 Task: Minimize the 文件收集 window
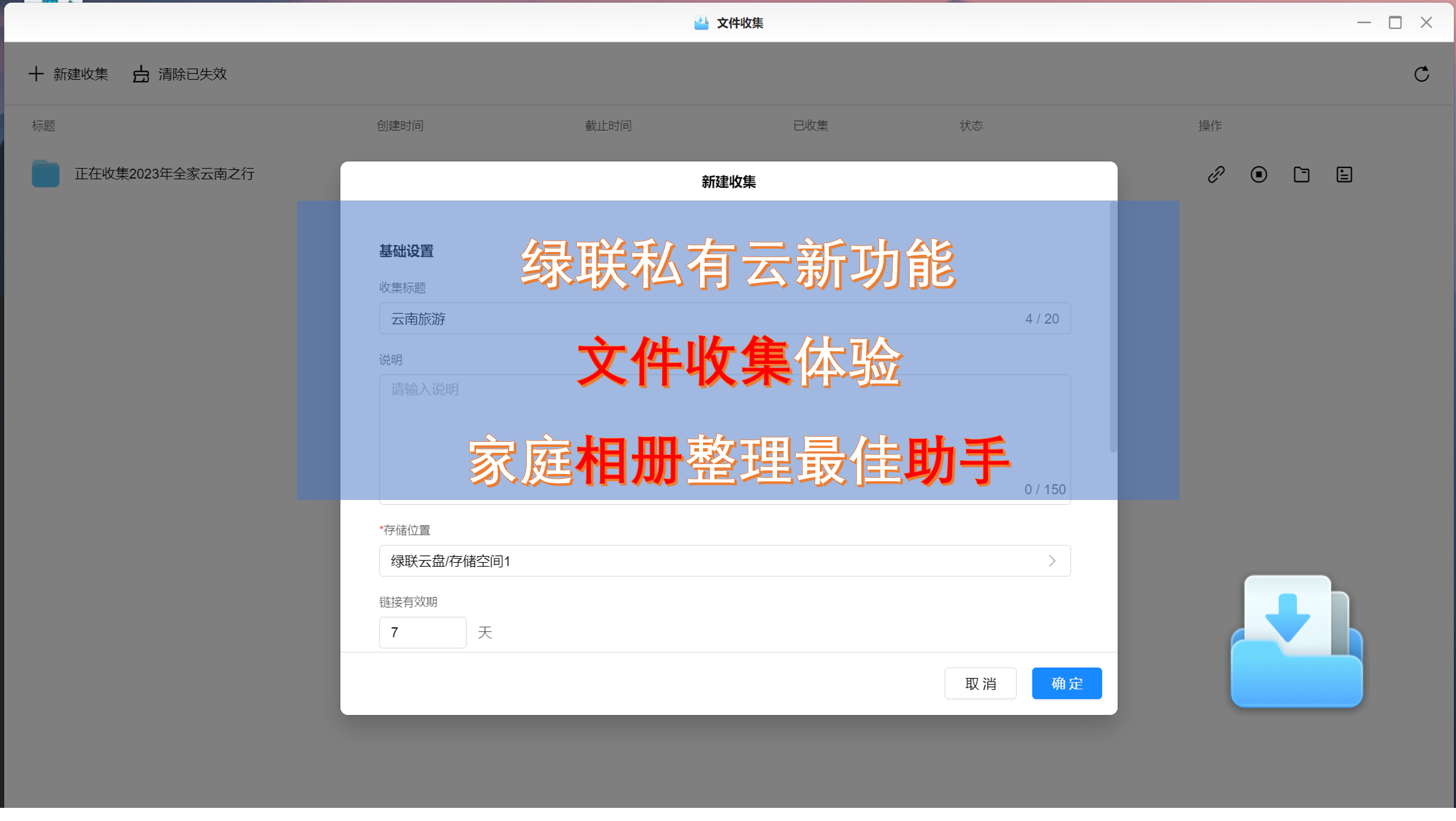pos(1364,22)
